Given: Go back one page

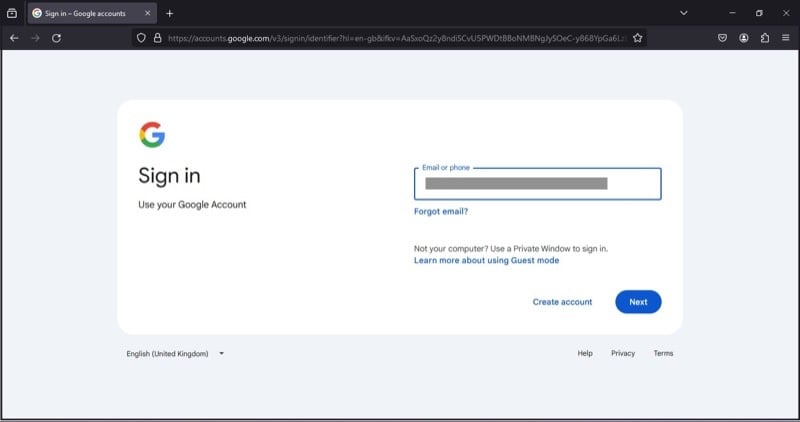Looking at the screenshot, I should pyautogui.click(x=14, y=38).
